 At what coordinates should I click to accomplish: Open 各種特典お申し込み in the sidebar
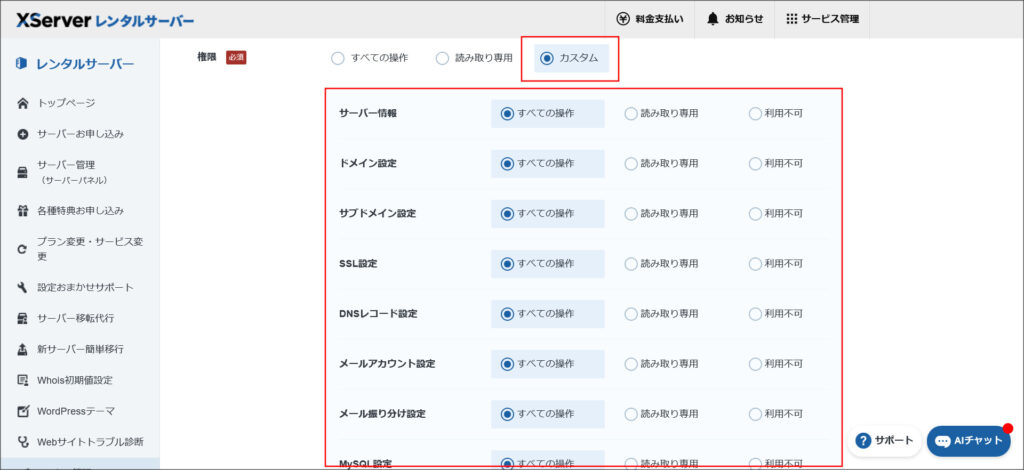click(x=80, y=211)
